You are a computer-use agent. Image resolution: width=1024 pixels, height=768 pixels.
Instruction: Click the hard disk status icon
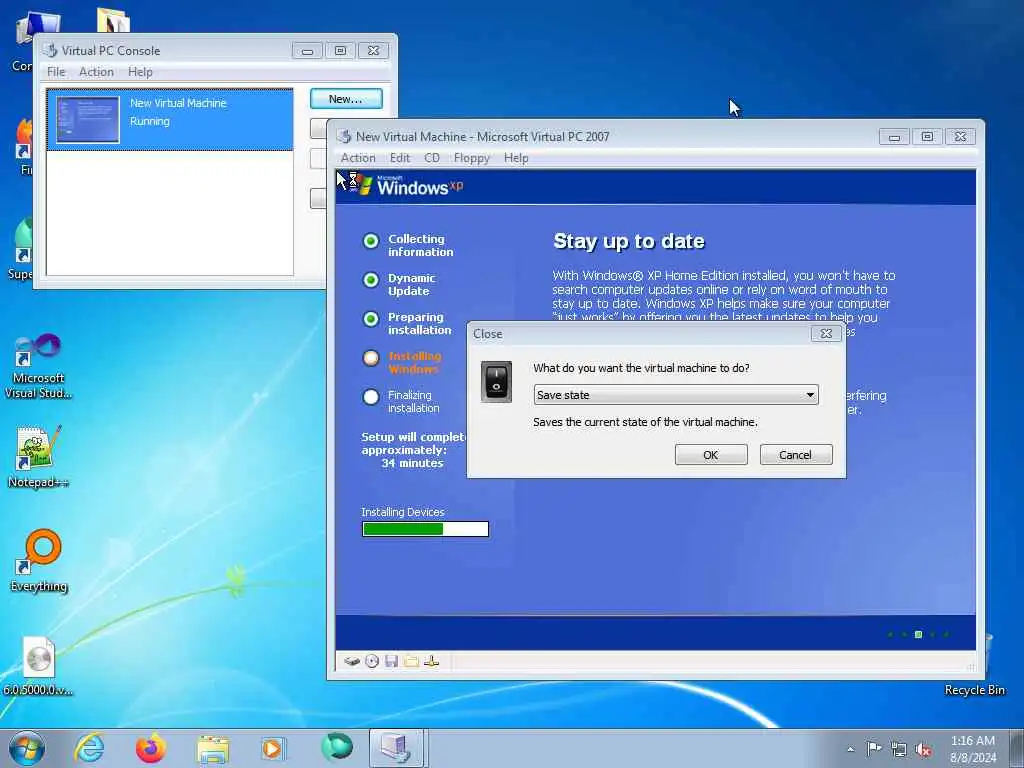pyautogui.click(x=352, y=661)
